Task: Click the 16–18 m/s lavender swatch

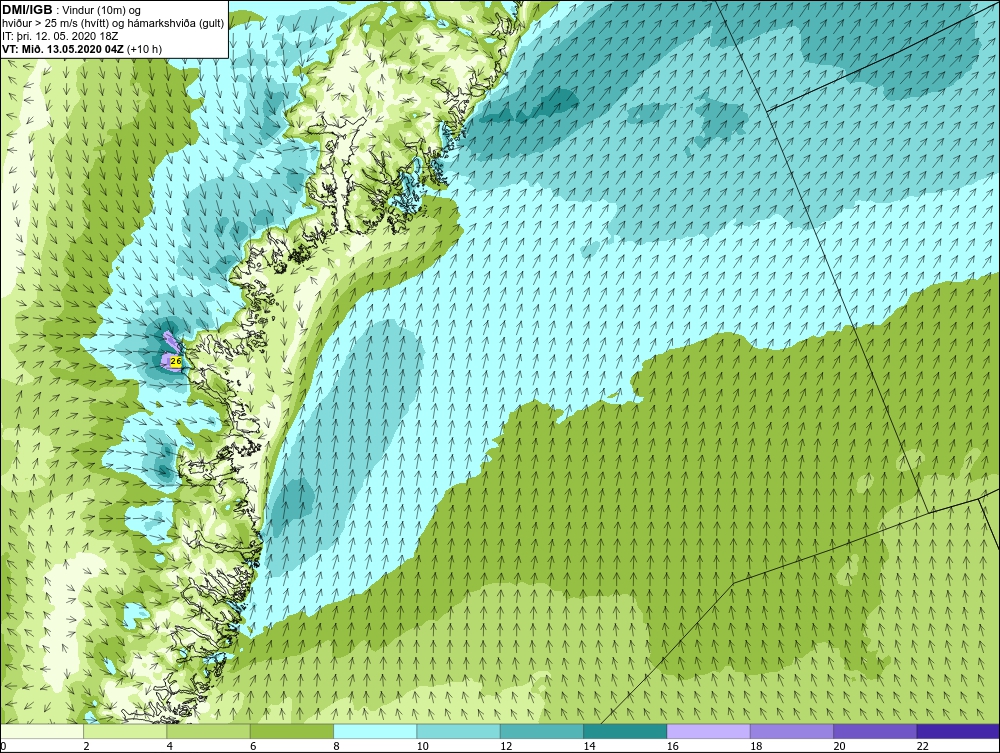Action: pos(709,731)
